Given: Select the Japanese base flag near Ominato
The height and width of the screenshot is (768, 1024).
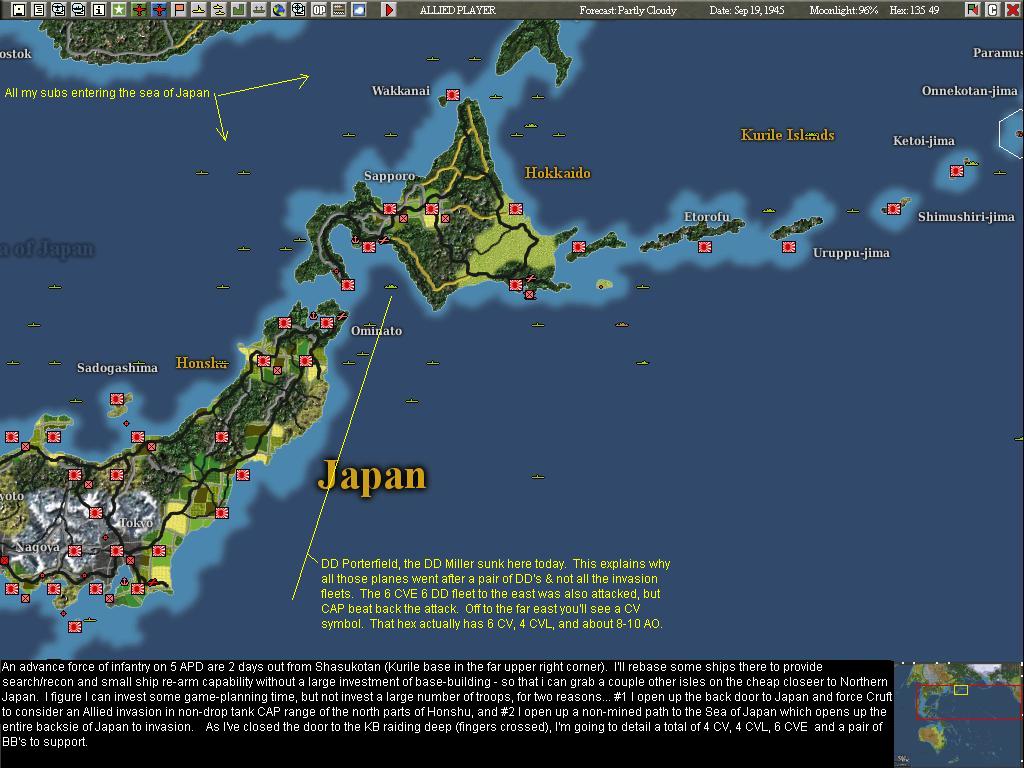Looking at the screenshot, I should tap(327, 323).
